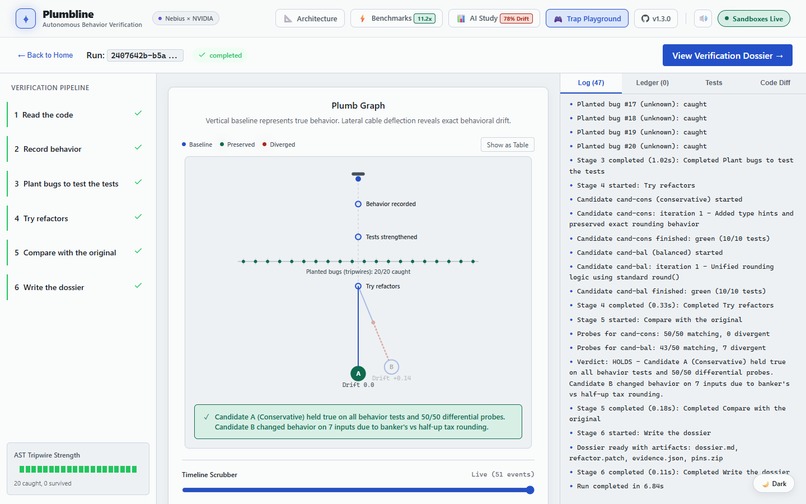Open GitHub v1.3.0 link
The height and width of the screenshot is (504, 806).
[655, 19]
